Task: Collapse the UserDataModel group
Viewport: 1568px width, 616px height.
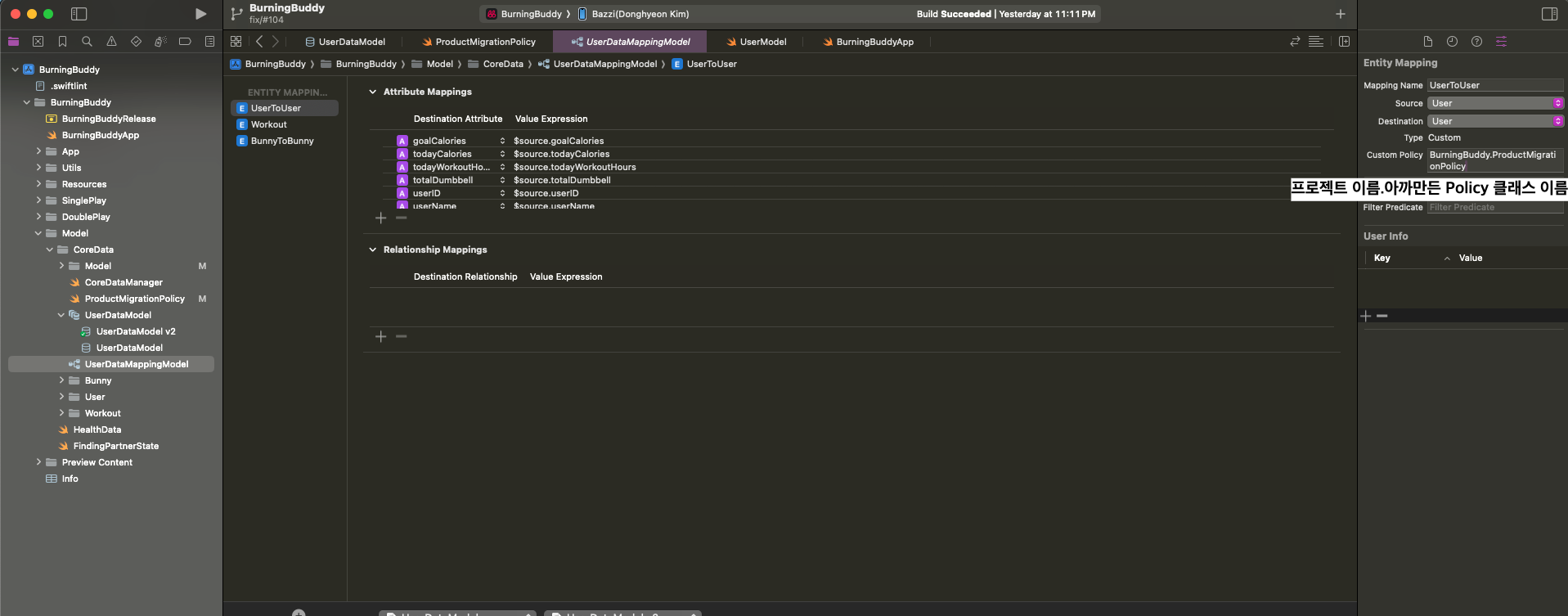Action: [61, 315]
